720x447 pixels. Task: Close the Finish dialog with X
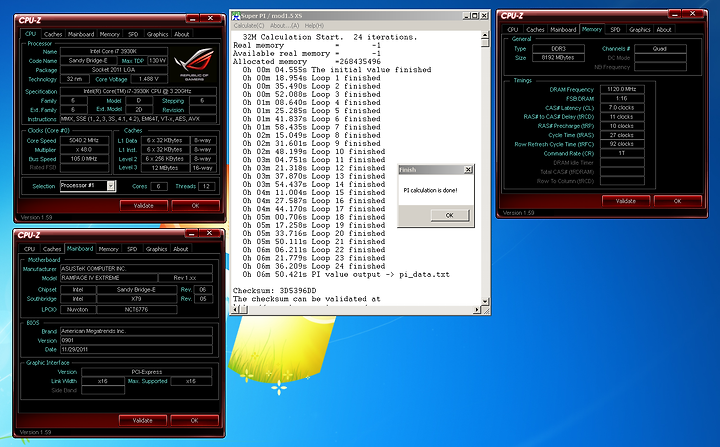point(468,170)
